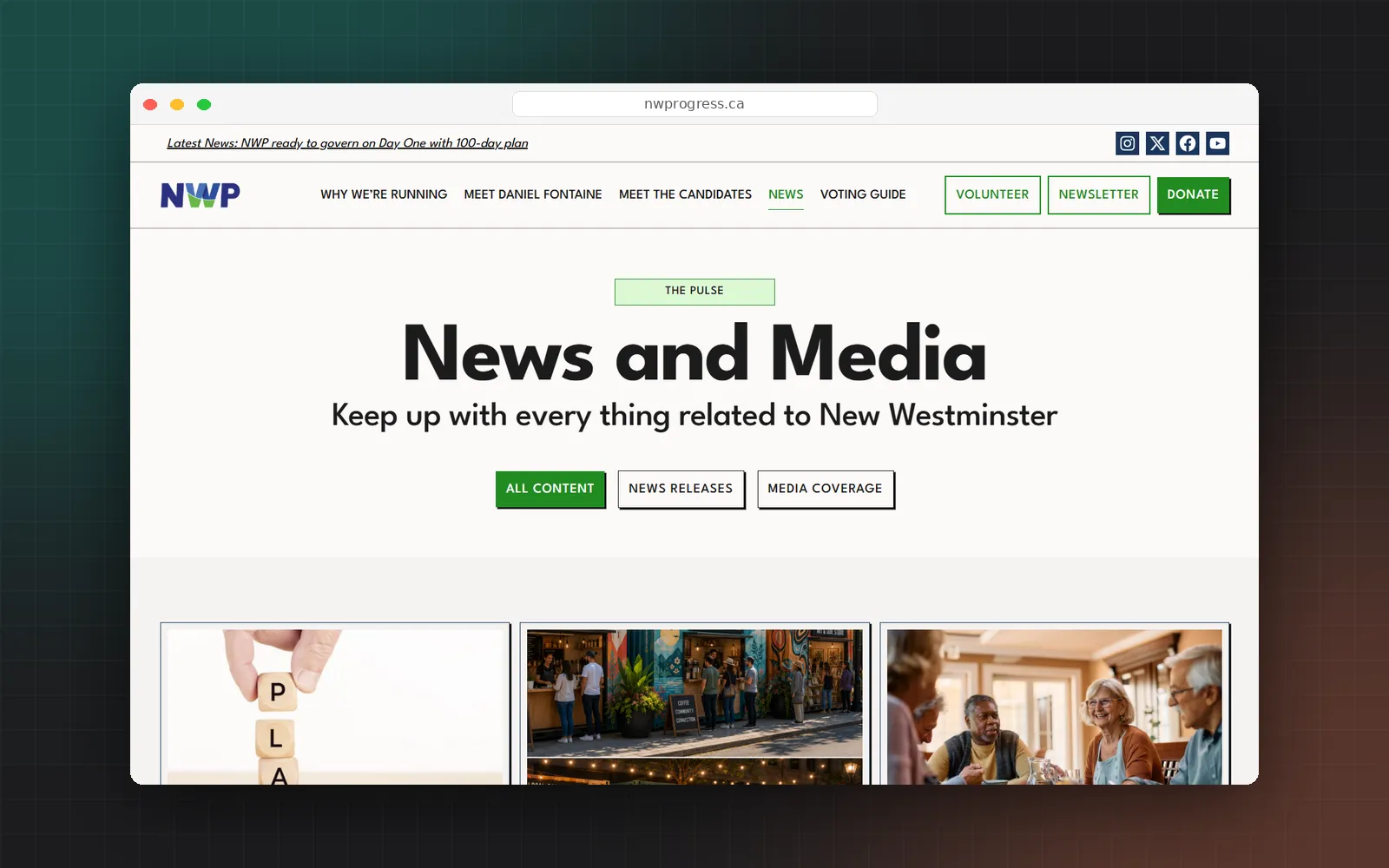Image resolution: width=1389 pixels, height=868 pixels.
Task: Open the Facebook social icon
Action: point(1188,143)
